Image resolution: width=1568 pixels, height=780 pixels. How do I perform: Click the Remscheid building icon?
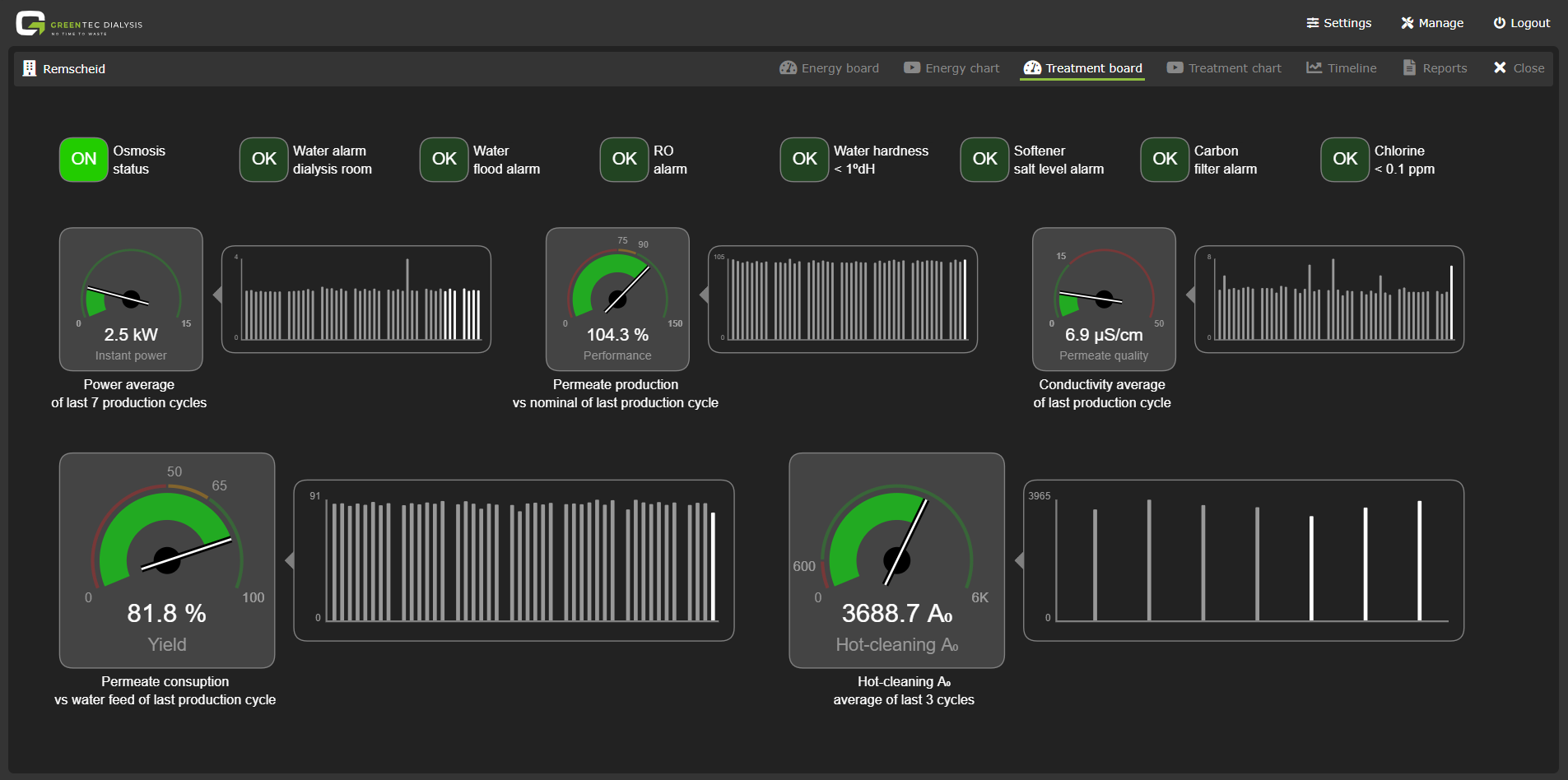pyautogui.click(x=30, y=68)
